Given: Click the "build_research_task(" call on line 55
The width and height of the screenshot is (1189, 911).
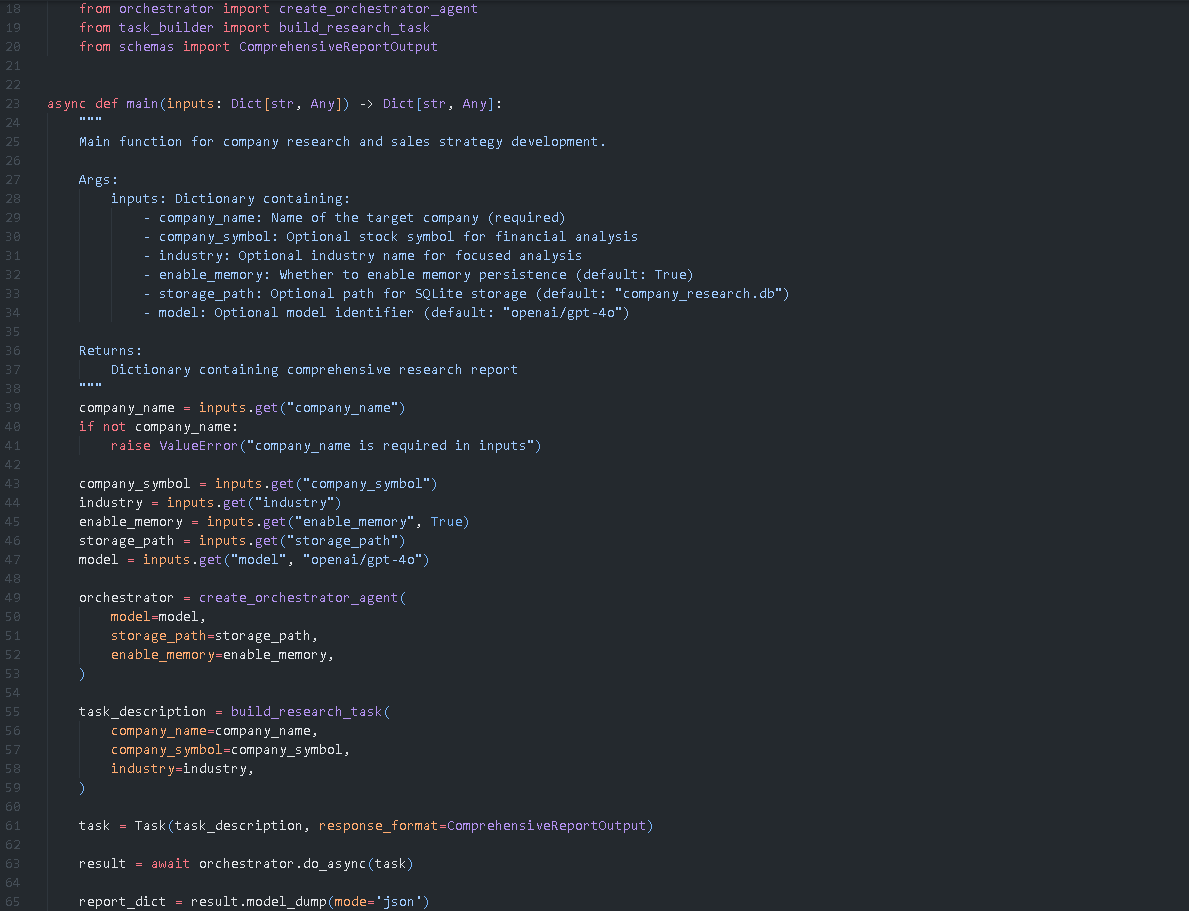Looking at the screenshot, I should (x=310, y=712).
